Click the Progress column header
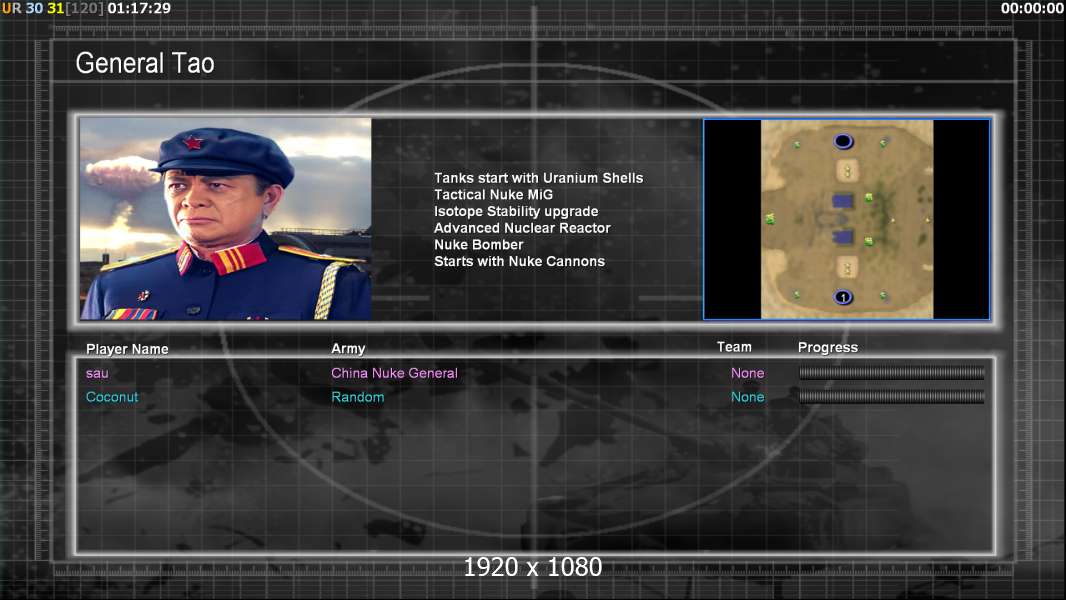 (x=827, y=347)
